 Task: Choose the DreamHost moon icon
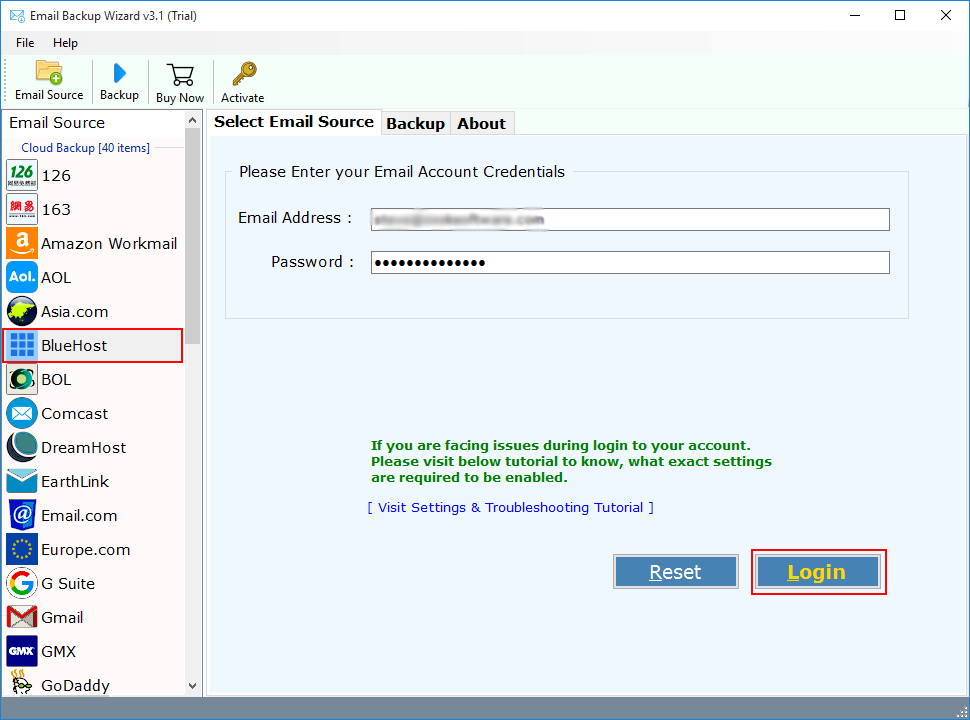[x=22, y=447]
